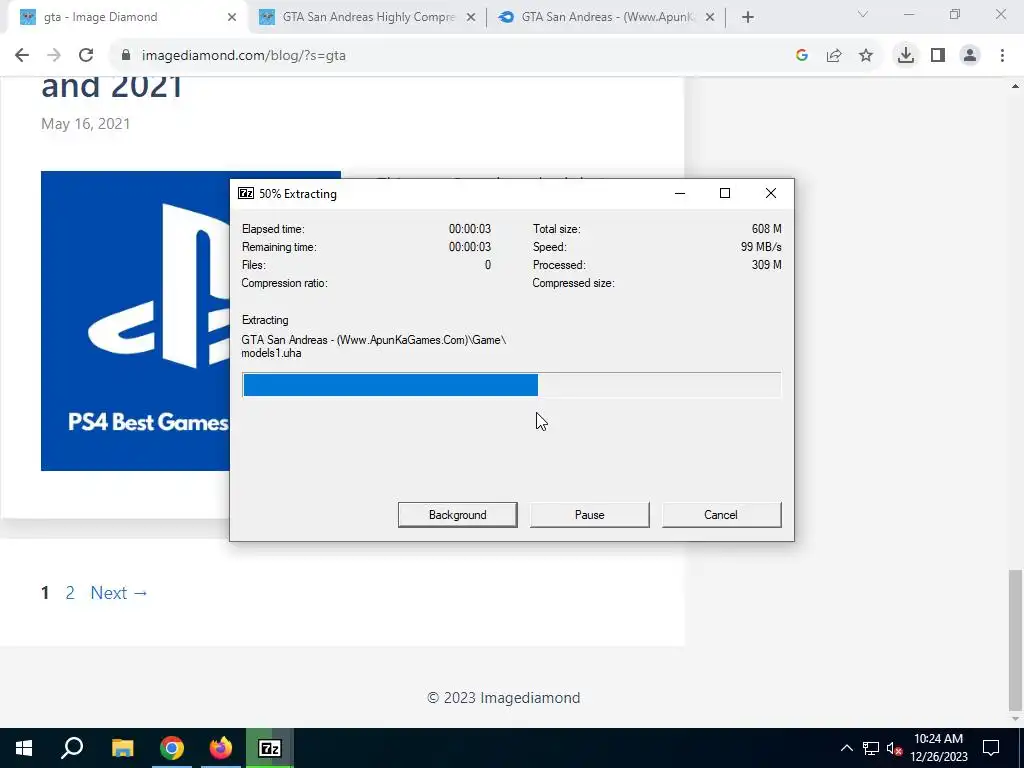Go to page 2 of results
1024x768 pixels.
[x=70, y=593]
